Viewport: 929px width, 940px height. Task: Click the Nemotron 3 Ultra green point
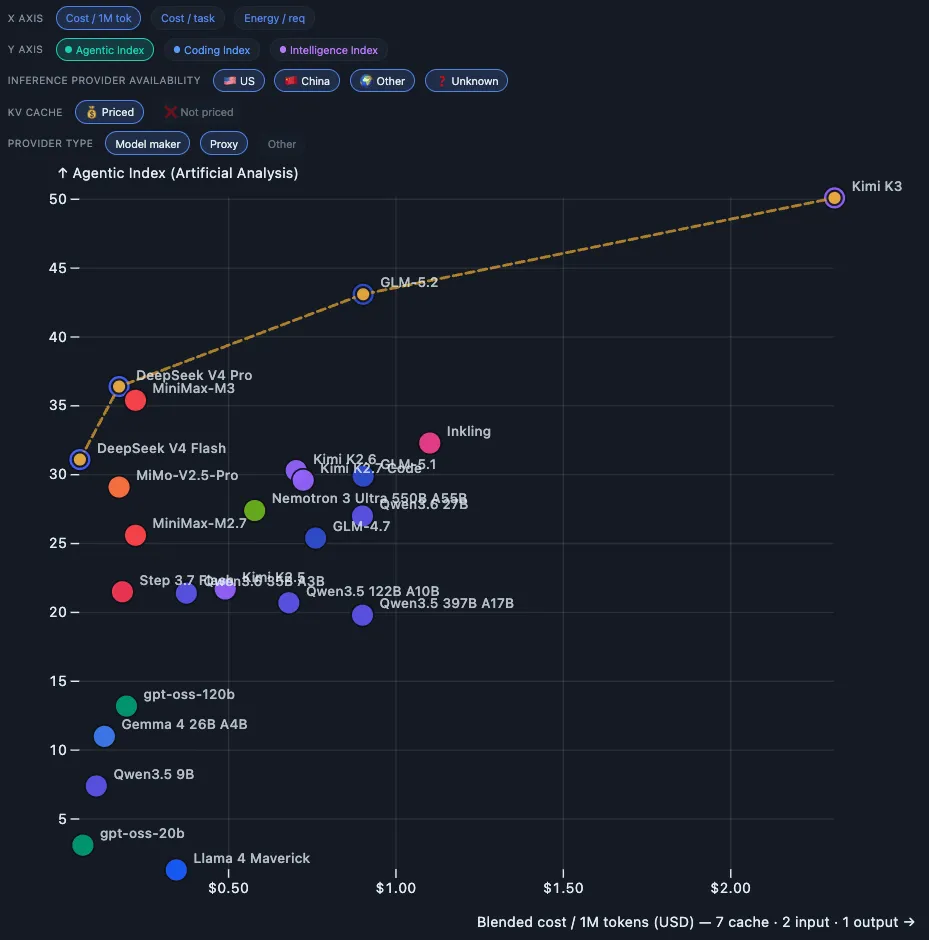(255, 511)
